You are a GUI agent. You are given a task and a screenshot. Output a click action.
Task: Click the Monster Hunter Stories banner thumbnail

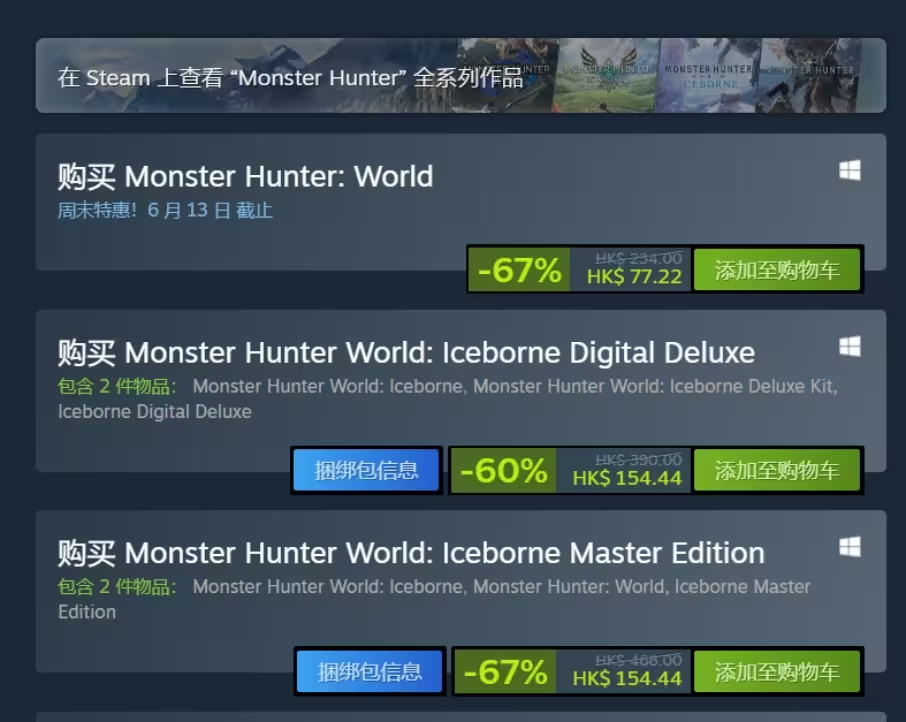[x=607, y=76]
